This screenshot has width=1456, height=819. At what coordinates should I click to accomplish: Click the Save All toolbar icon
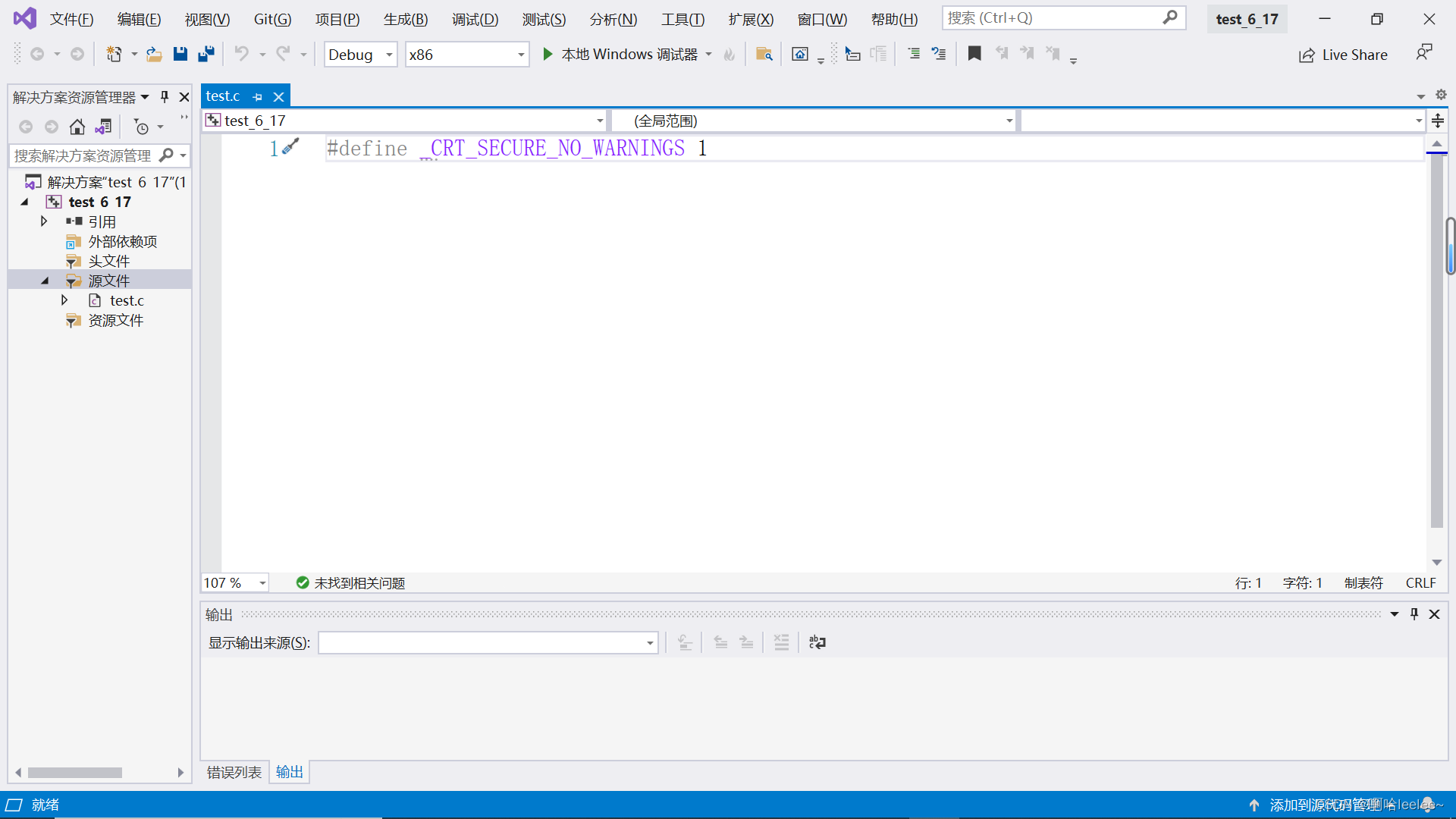click(206, 54)
